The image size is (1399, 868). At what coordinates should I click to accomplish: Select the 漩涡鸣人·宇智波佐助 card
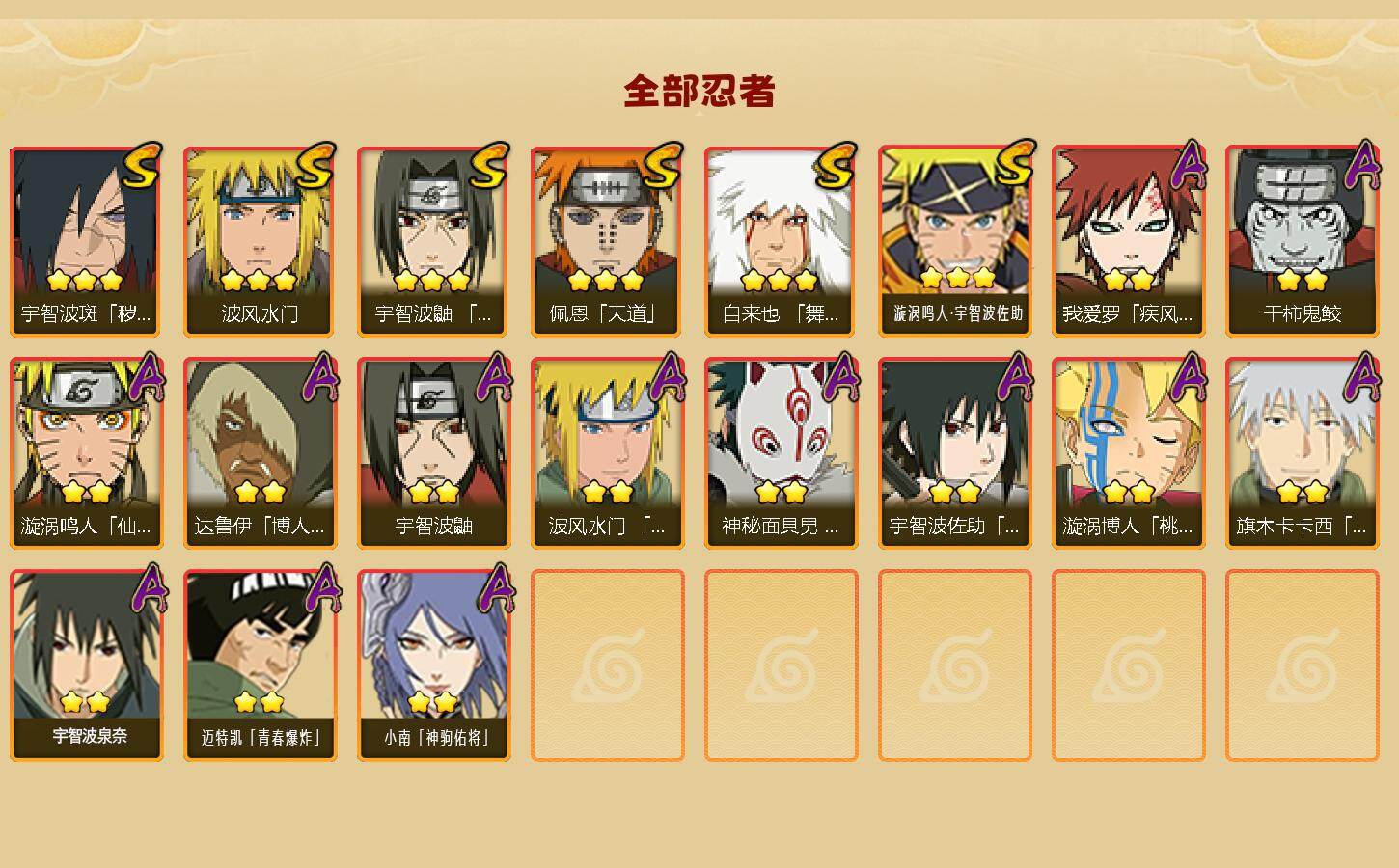tap(955, 241)
